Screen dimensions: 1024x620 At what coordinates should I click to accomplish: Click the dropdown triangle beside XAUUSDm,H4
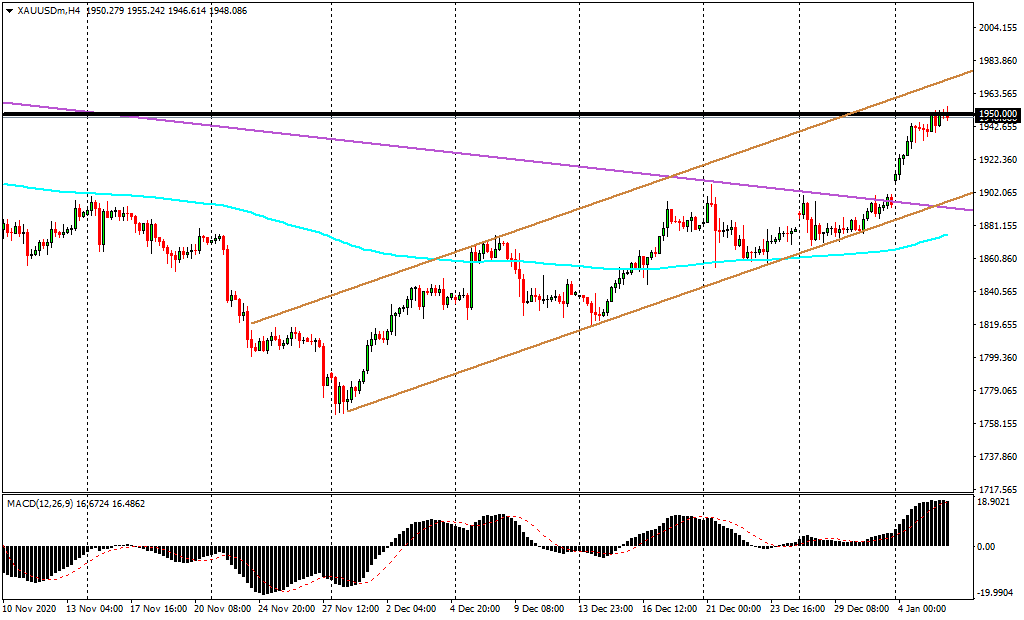click(9, 10)
